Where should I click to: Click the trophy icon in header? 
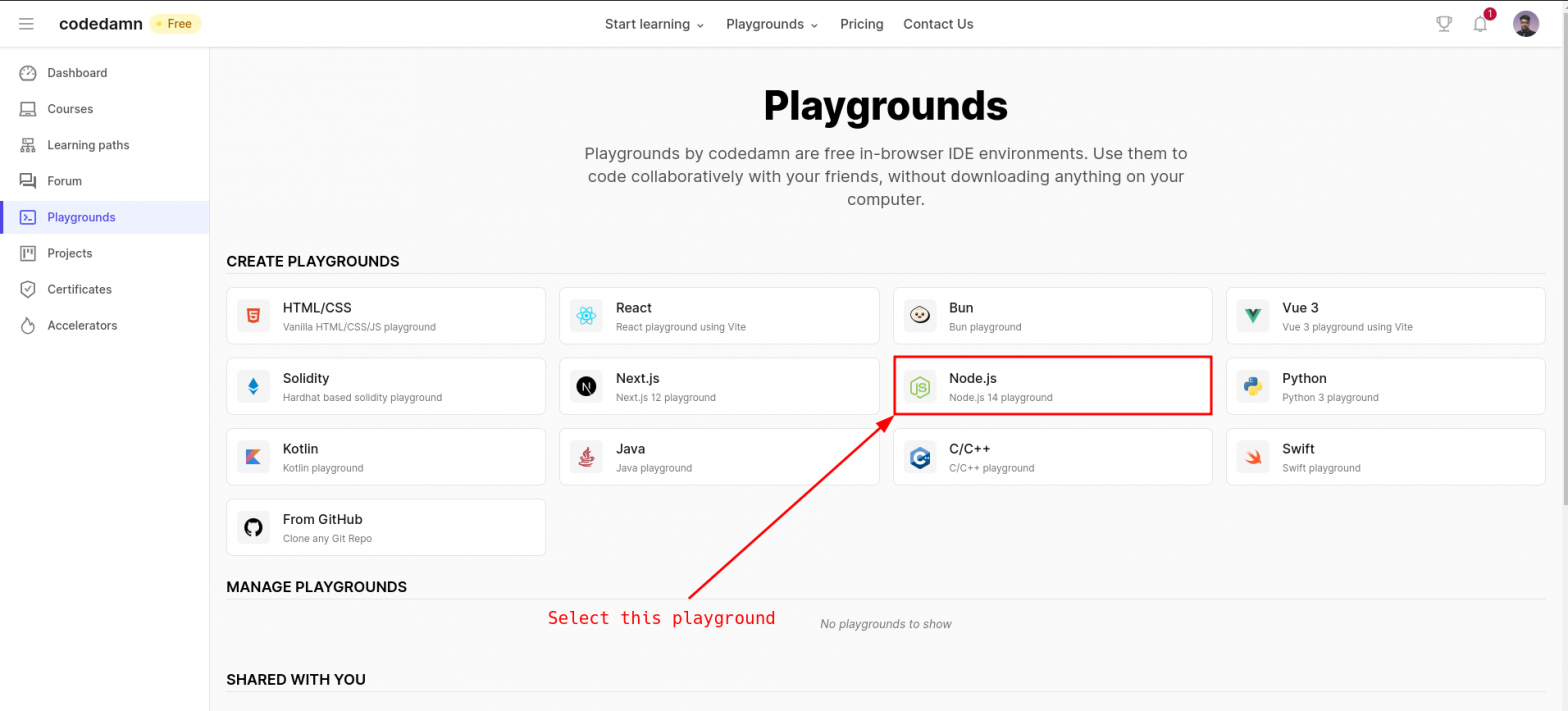1443,24
